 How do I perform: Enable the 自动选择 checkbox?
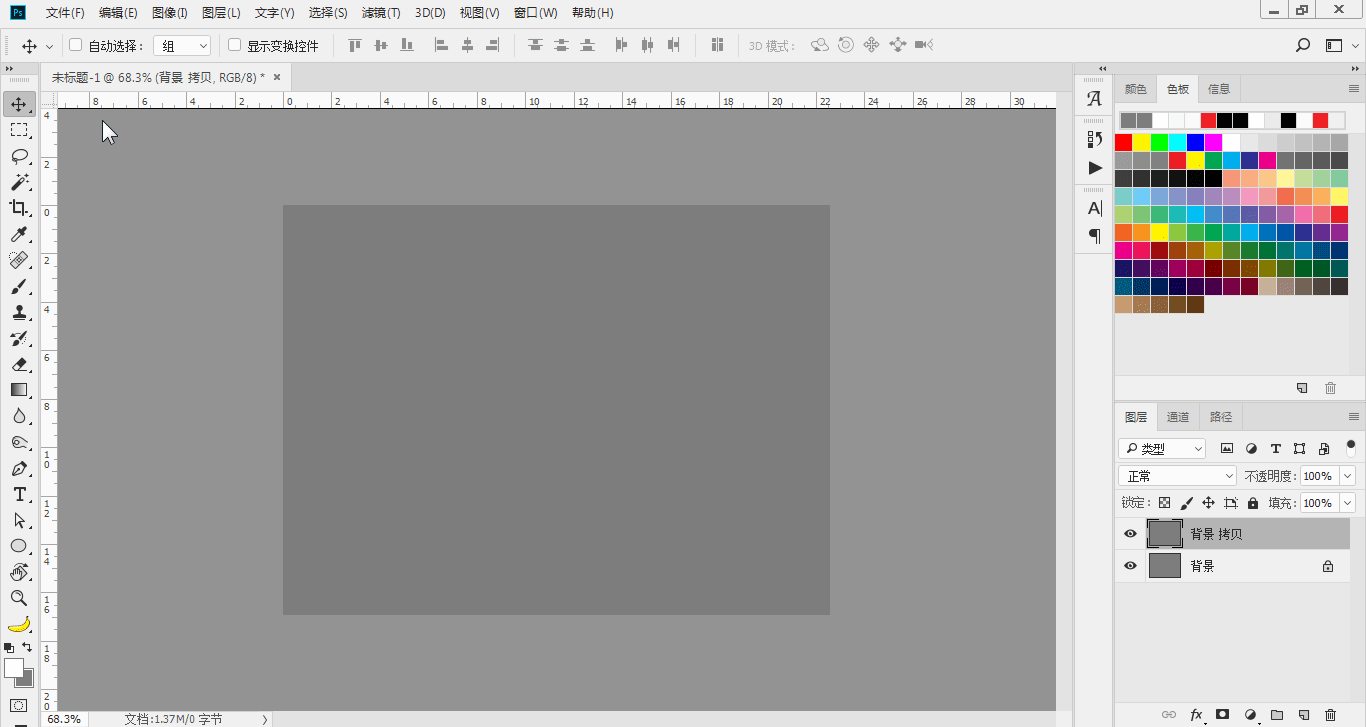75,45
